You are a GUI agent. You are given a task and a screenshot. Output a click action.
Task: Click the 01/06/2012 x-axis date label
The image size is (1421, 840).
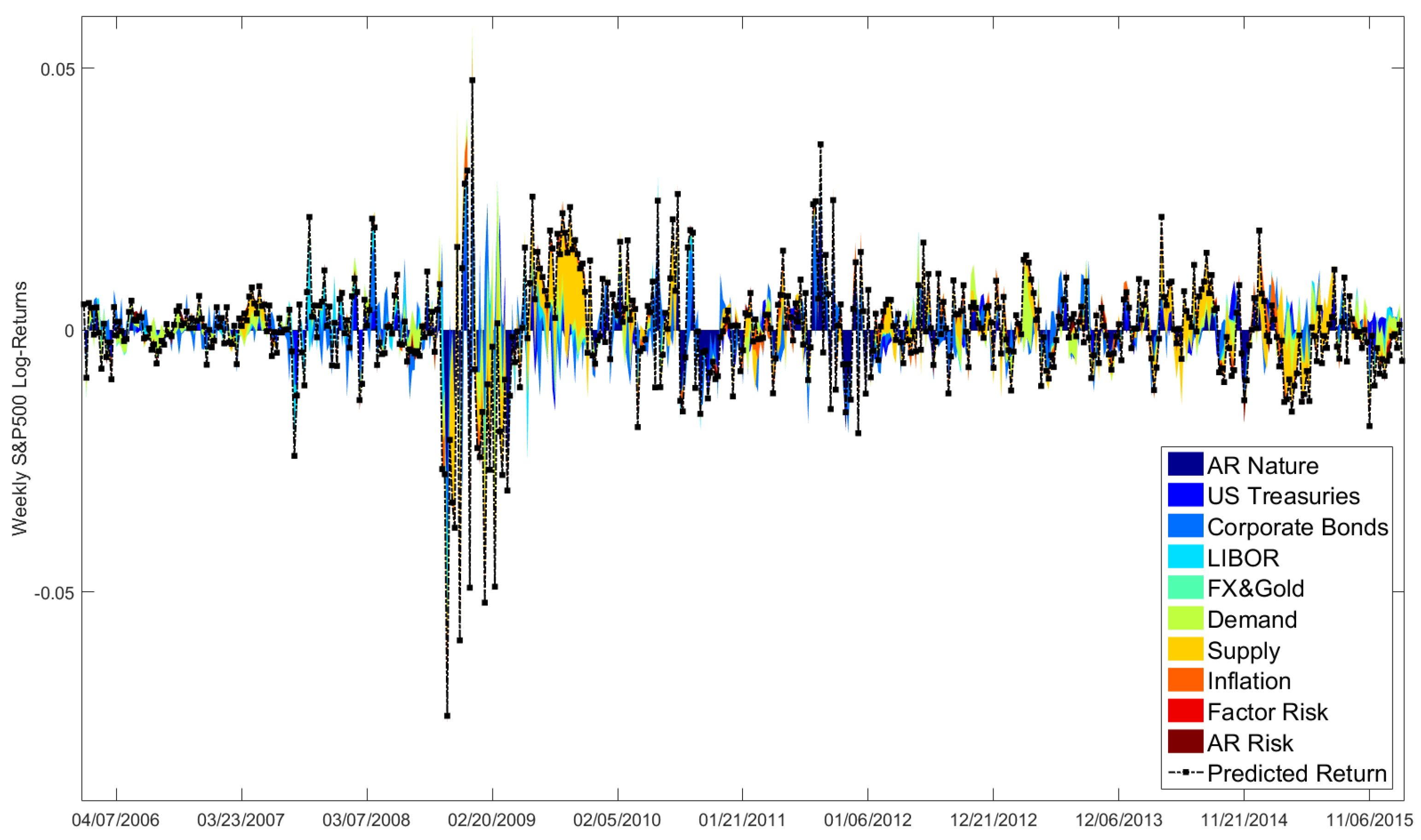tap(867, 820)
